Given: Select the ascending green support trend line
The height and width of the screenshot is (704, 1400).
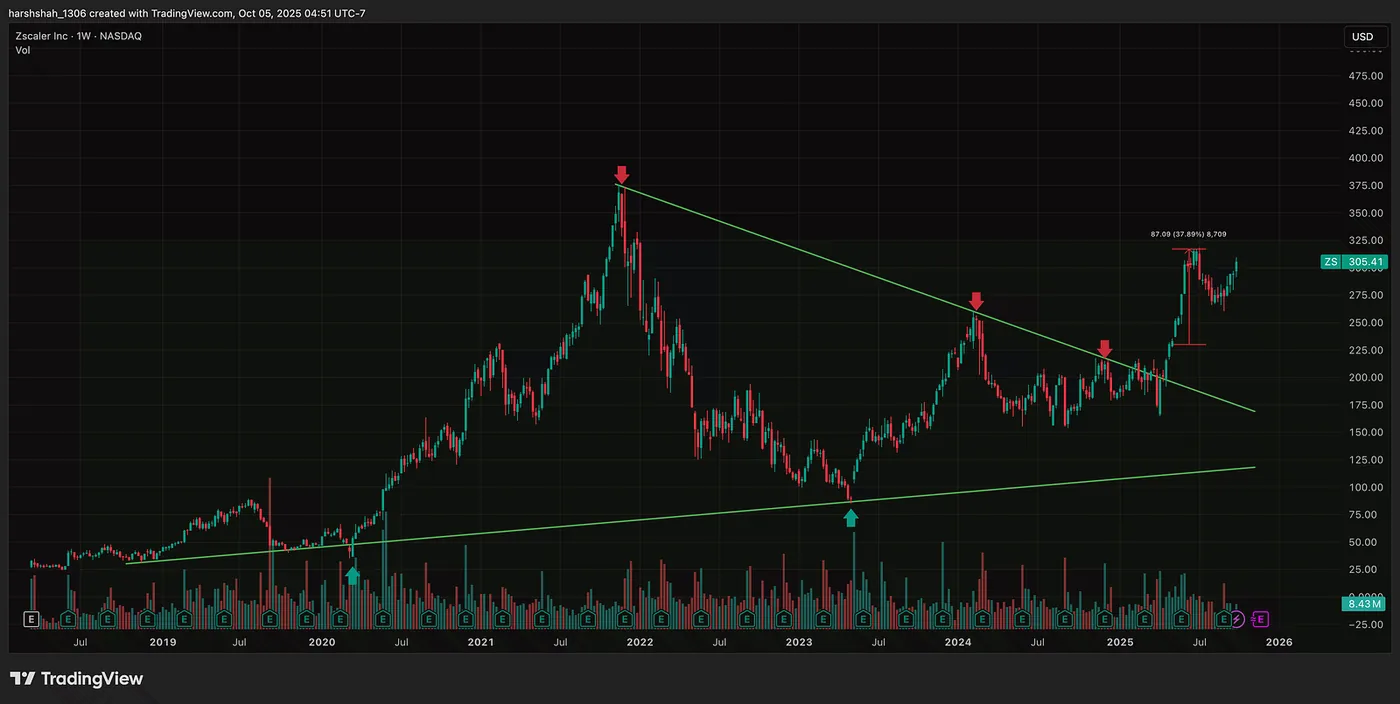Looking at the screenshot, I should click(690, 515).
